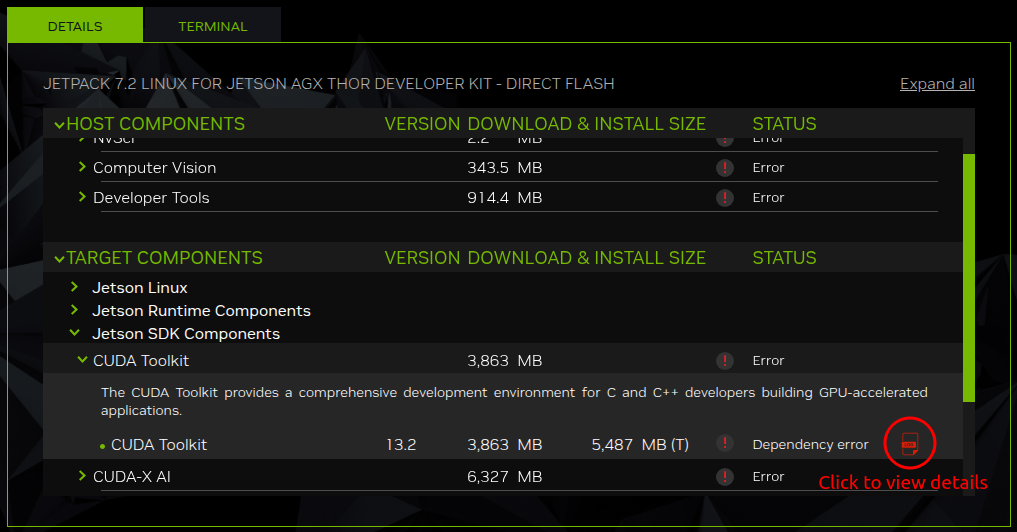Click Dependency error warning icon
This screenshot has width=1017, height=532.
(x=724, y=443)
